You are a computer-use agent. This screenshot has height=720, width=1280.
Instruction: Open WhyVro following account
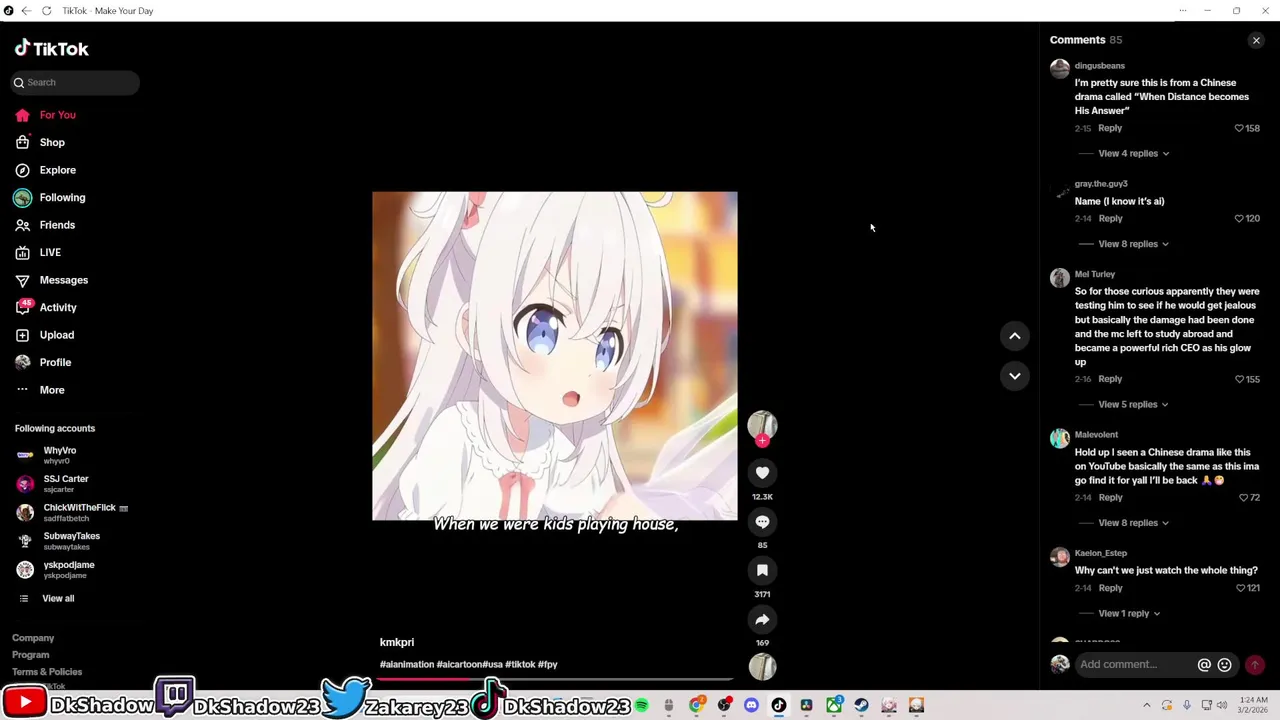[x=60, y=455]
